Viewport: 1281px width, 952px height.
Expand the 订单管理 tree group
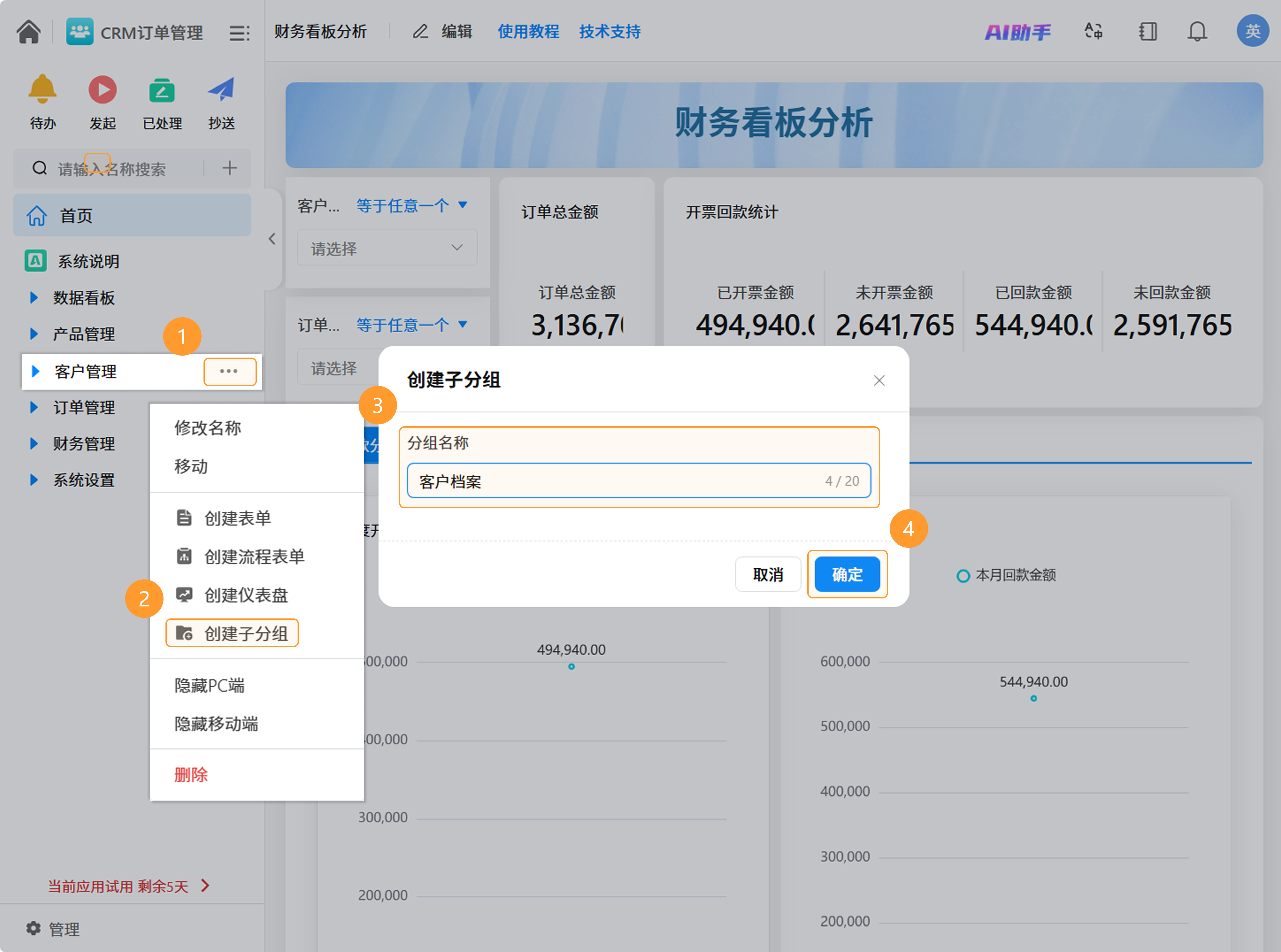pos(34,407)
